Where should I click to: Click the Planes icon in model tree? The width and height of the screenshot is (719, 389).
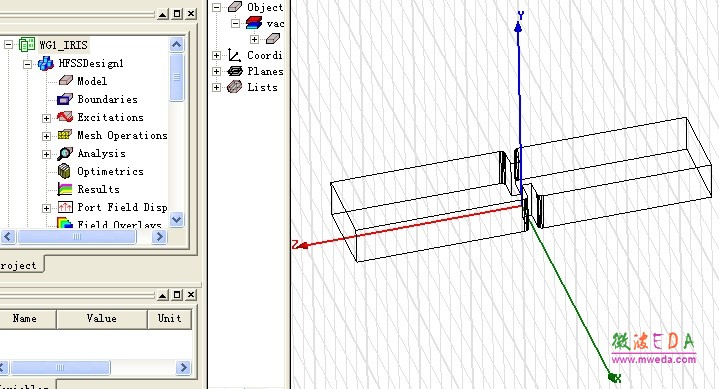click(x=235, y=71)
